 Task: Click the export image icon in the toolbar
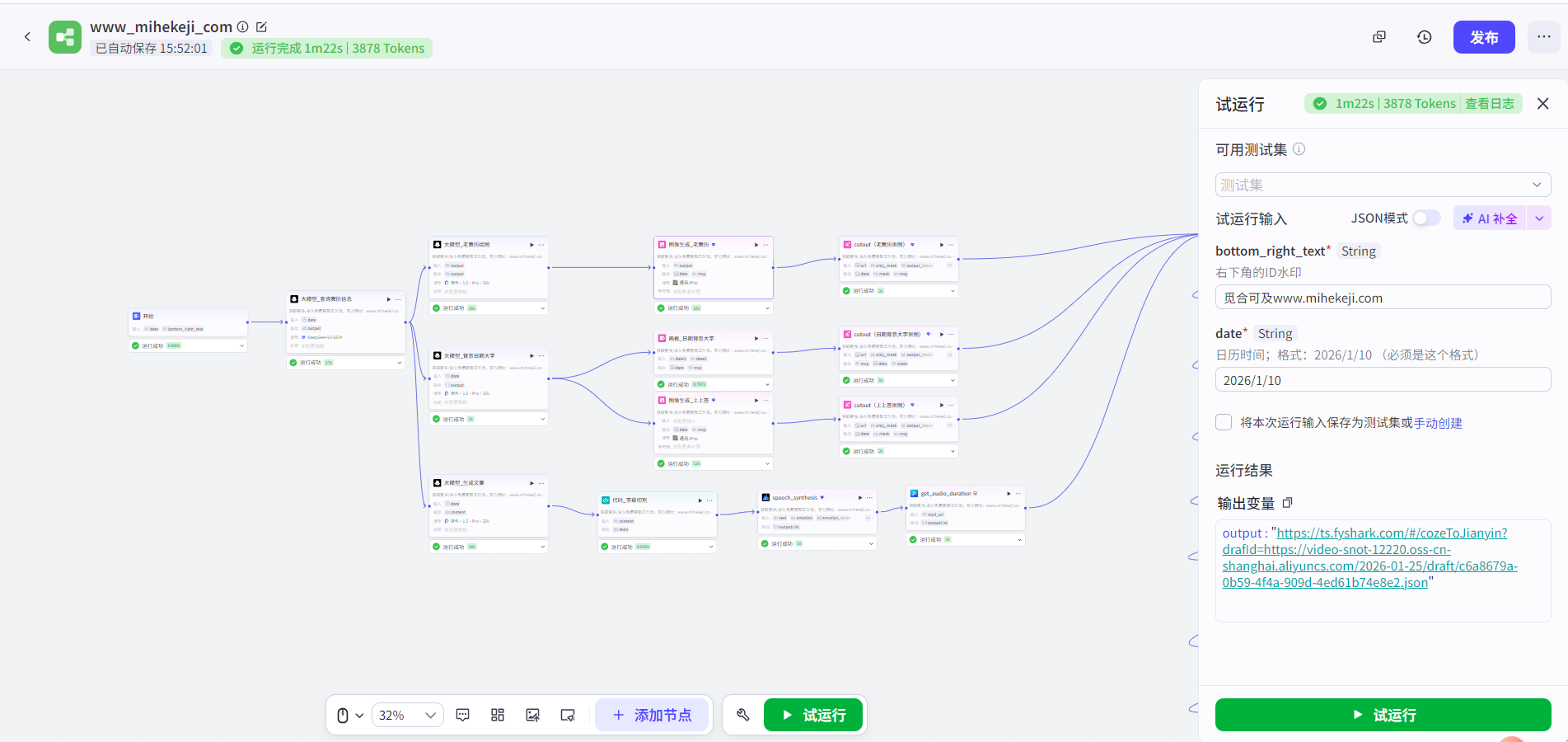532,715
